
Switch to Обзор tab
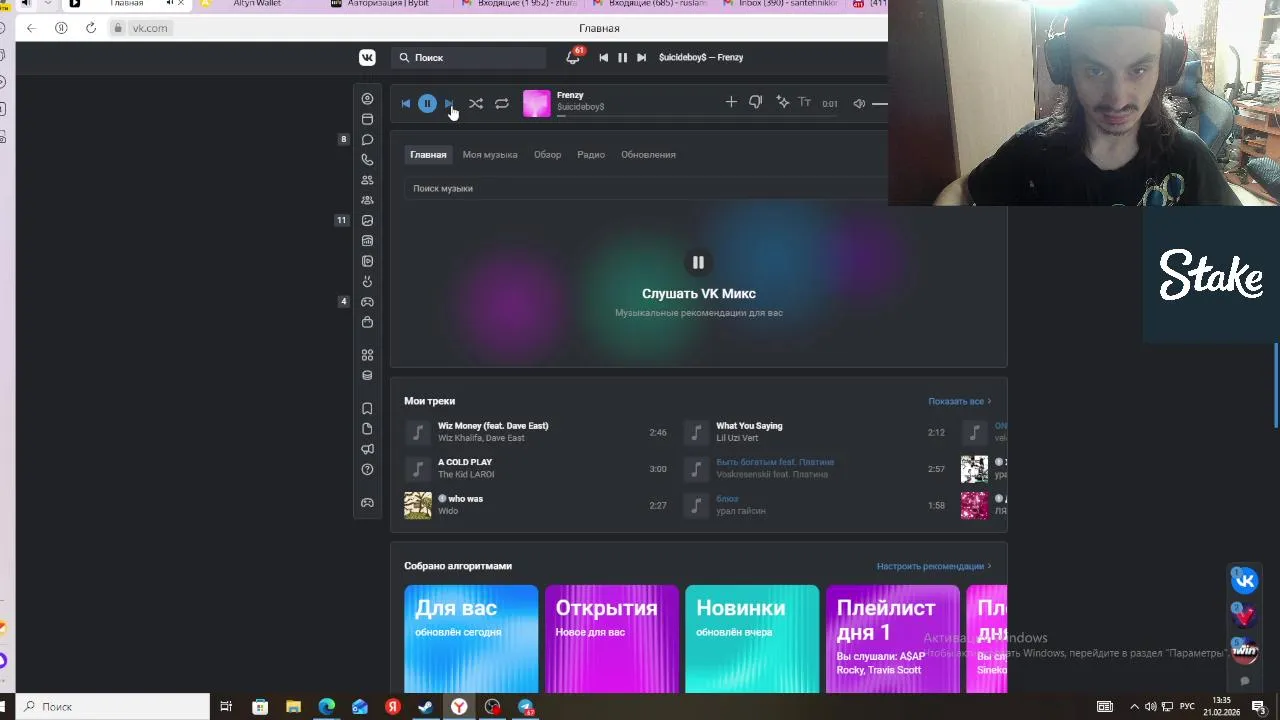click(x=547, y=155)
